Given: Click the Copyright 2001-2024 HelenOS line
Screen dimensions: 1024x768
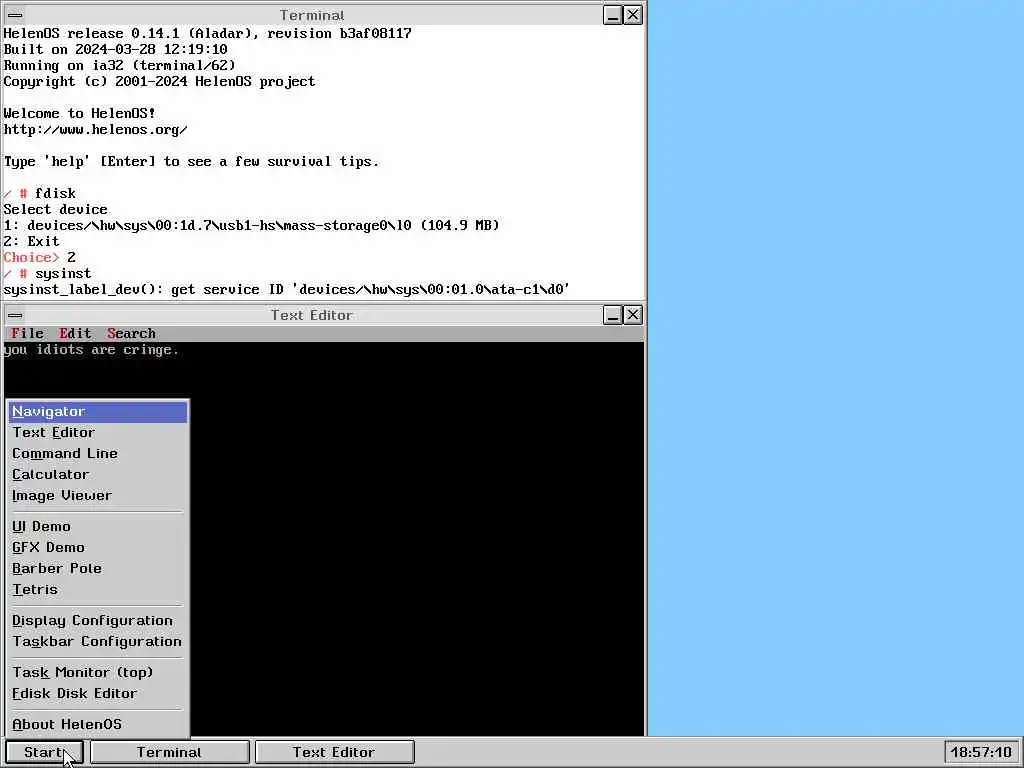Looking at the screenshot, I should point(159,82).
